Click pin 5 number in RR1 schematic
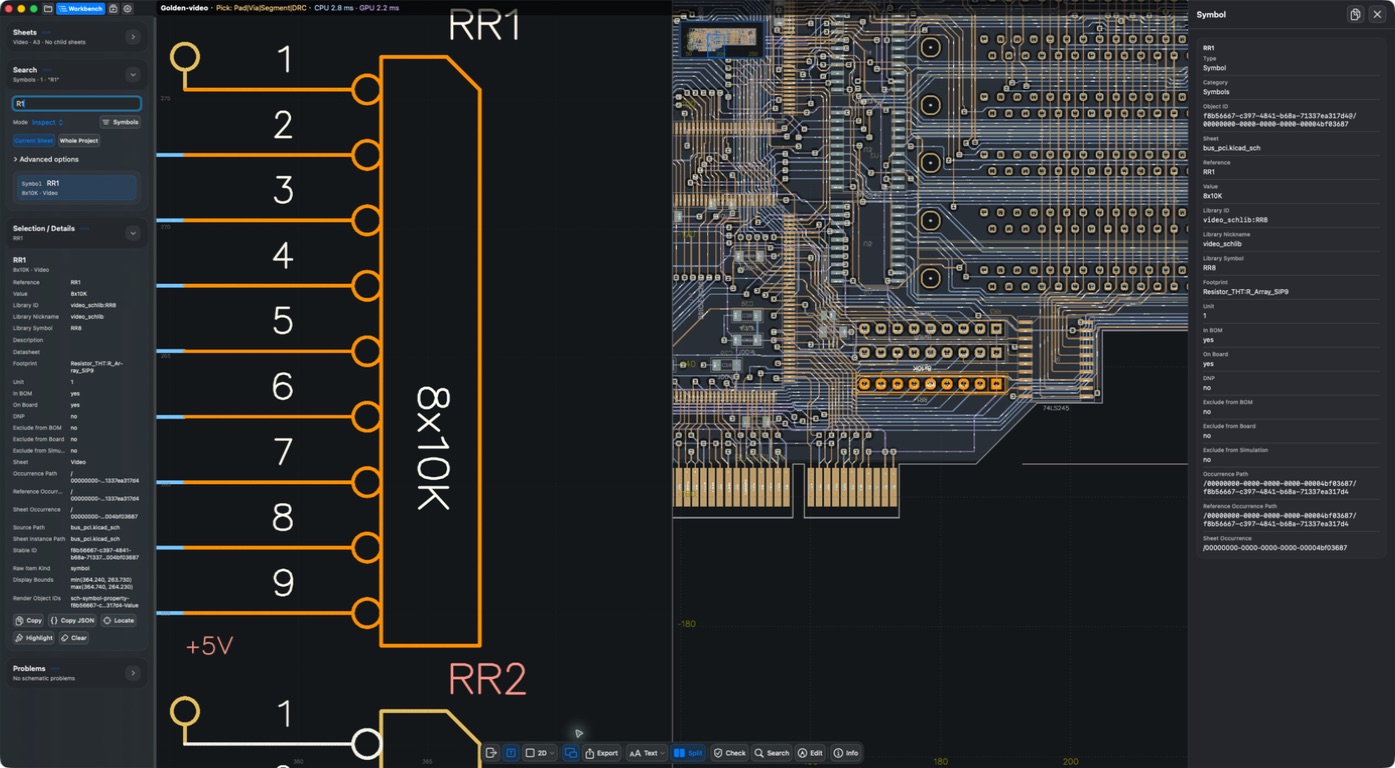The image size is (1395, 768). coord(283,321)
